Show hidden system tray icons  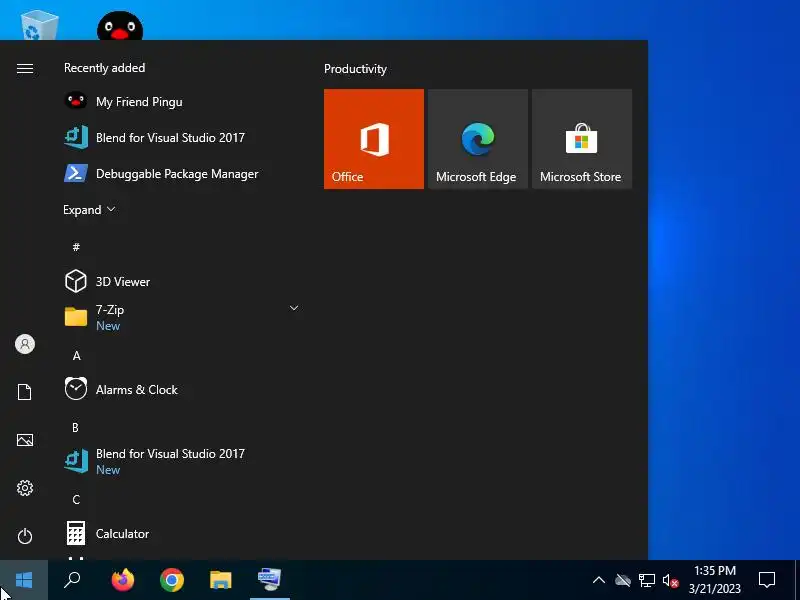pos(599,580)
